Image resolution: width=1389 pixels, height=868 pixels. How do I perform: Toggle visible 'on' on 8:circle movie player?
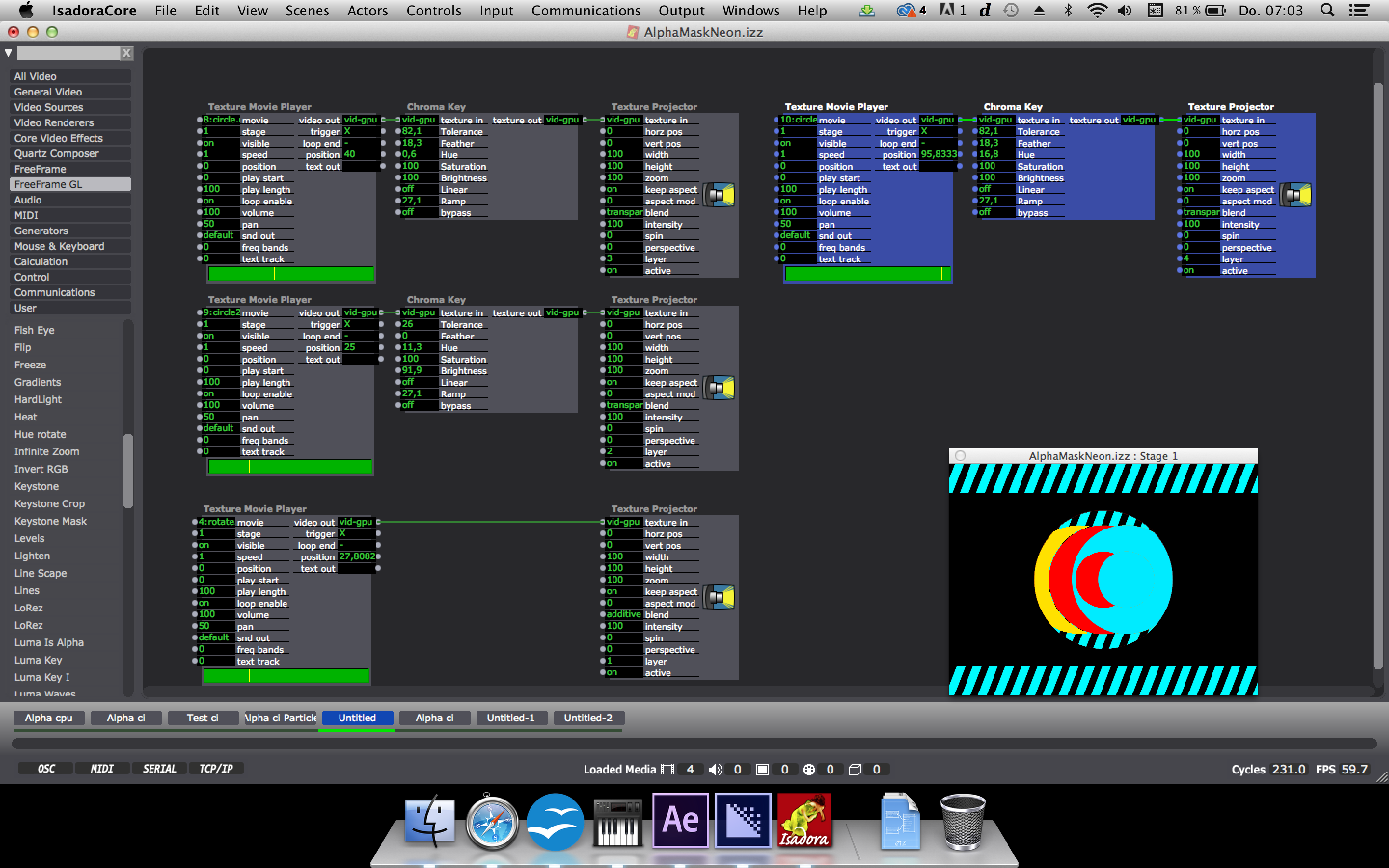click(220, 143)
